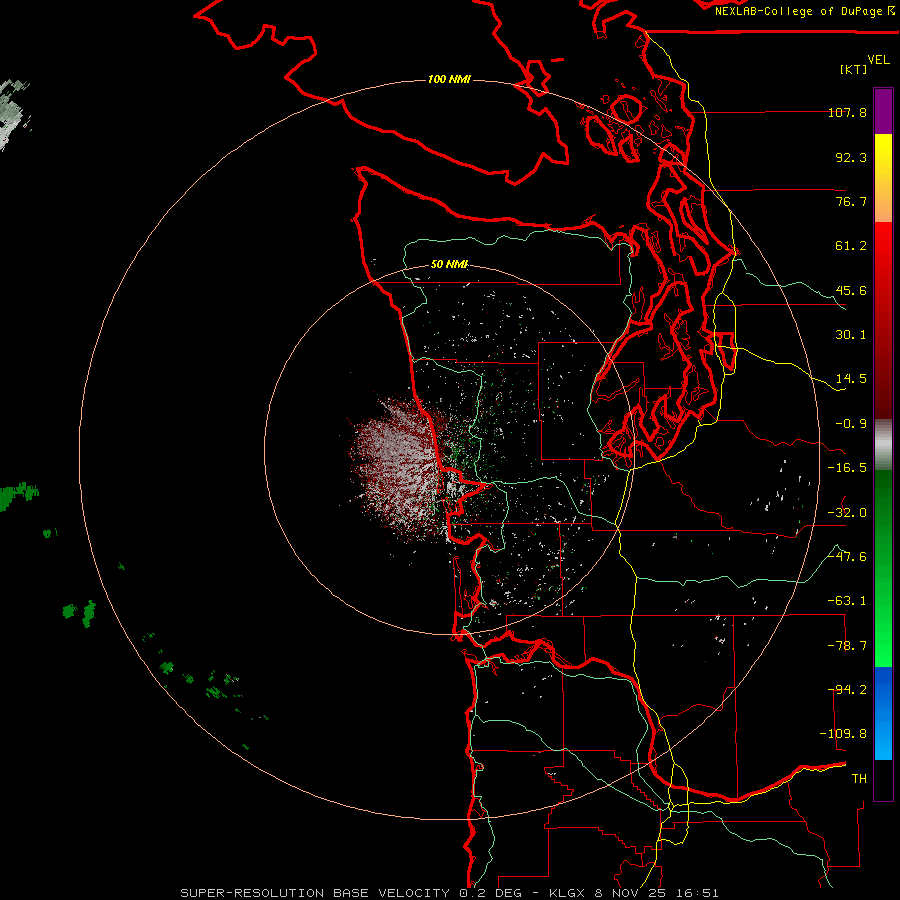Image resolution: width=900 pixels, height=900 pixels.
Task: Click the 45.6 velocity scale value
Action: [851, 290]
